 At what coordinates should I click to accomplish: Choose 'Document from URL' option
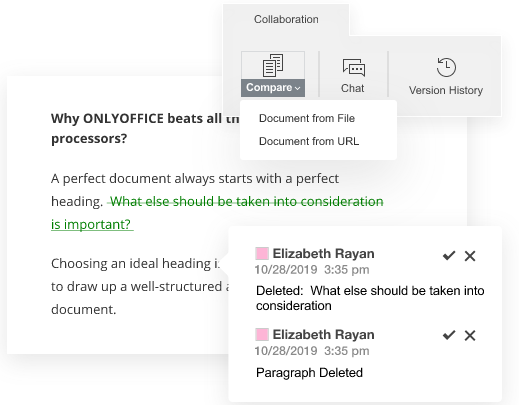309,141
